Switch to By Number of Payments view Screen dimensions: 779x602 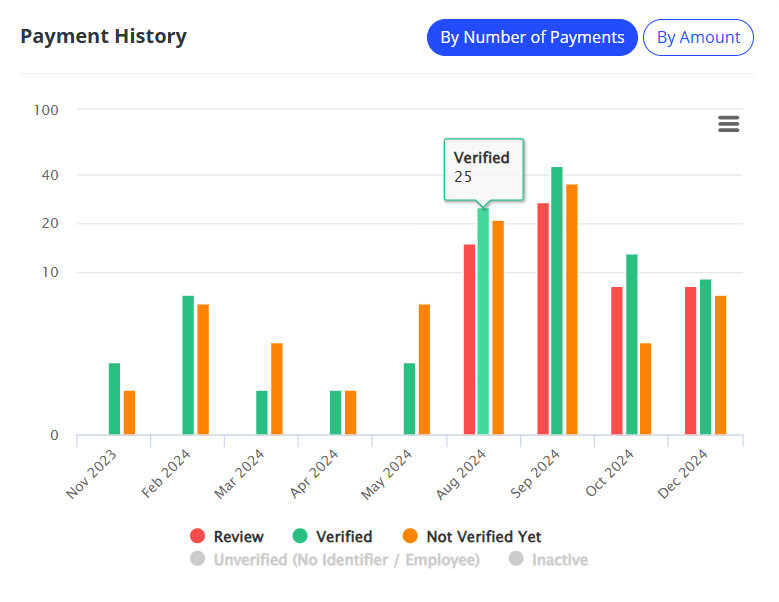click(x=532, y=38)
